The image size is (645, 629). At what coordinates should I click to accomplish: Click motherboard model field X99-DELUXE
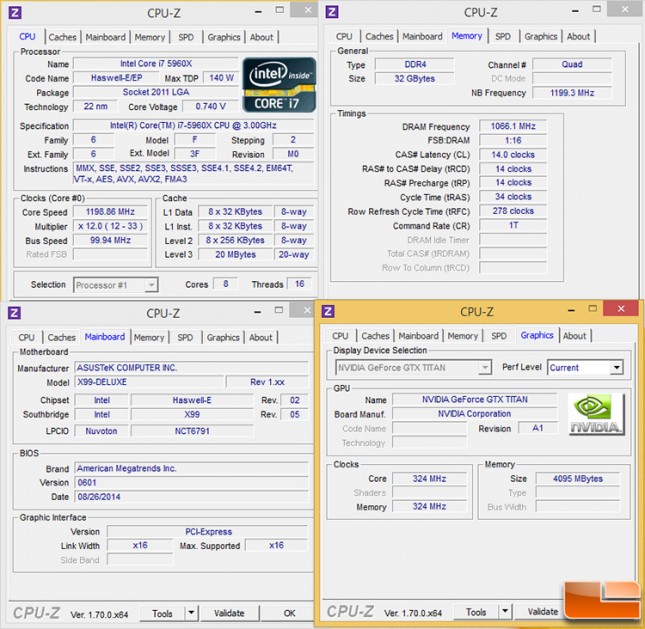[149, 382]
